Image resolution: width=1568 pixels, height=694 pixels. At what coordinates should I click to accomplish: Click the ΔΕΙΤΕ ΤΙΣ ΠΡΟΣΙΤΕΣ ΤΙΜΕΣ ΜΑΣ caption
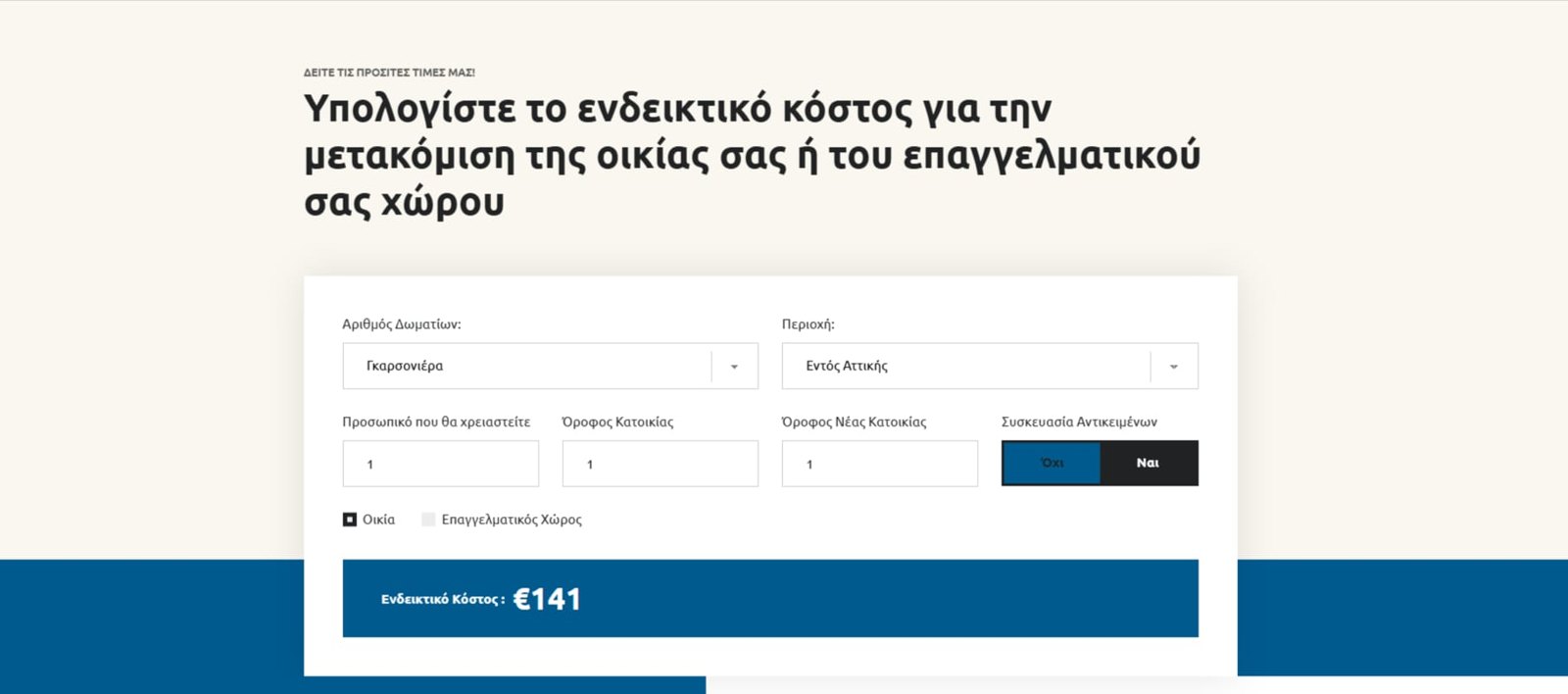389,73
